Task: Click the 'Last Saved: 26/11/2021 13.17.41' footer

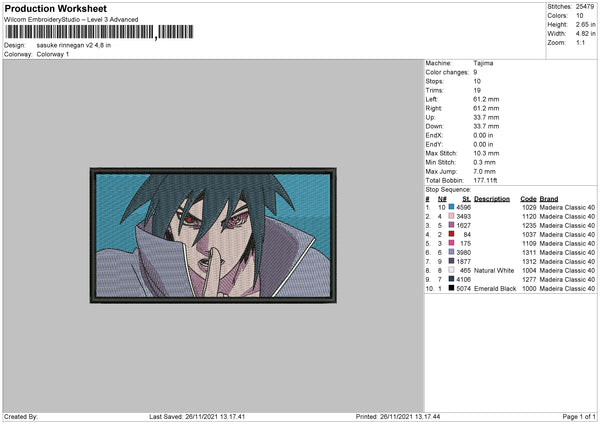Action: point(197,417)
